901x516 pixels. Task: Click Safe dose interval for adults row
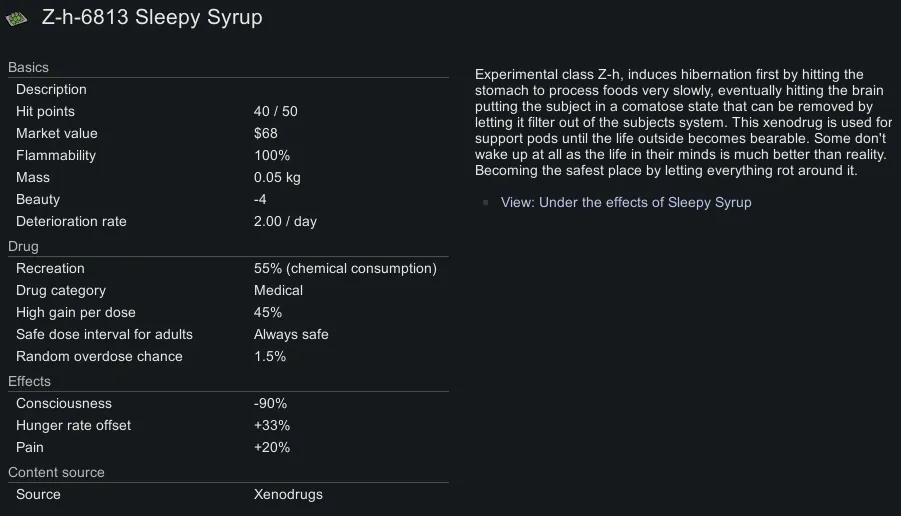(228, 335)
